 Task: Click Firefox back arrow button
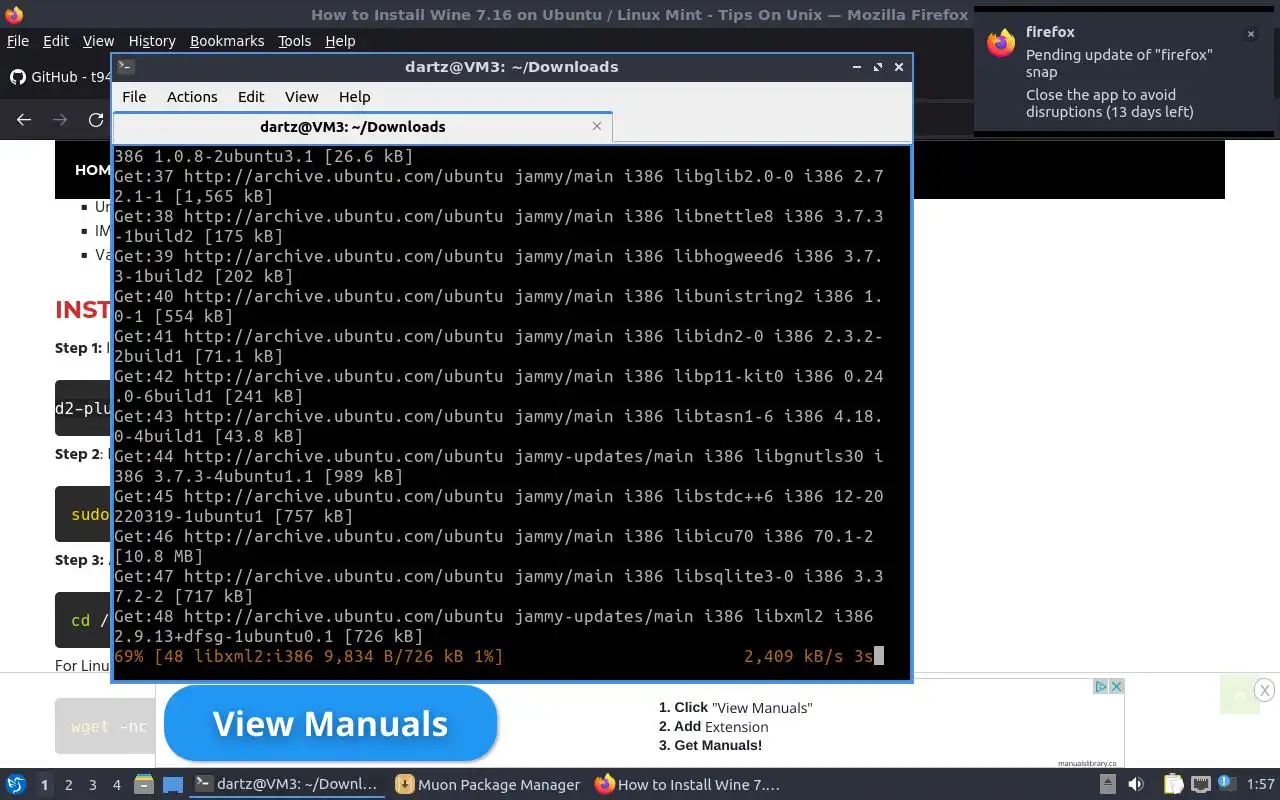pos(24,120)
